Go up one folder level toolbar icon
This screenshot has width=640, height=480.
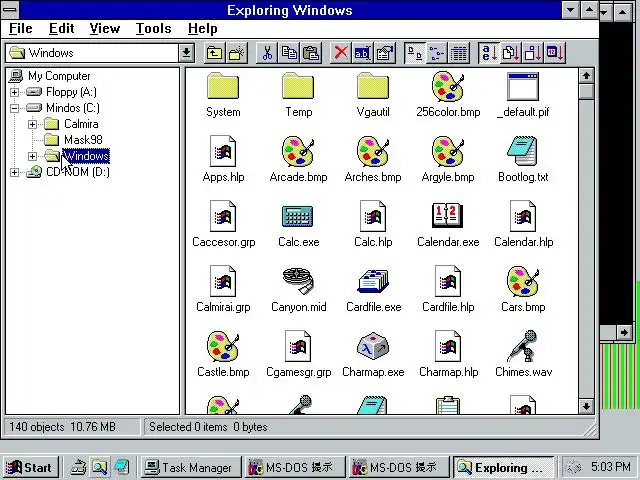coord(214,53)
